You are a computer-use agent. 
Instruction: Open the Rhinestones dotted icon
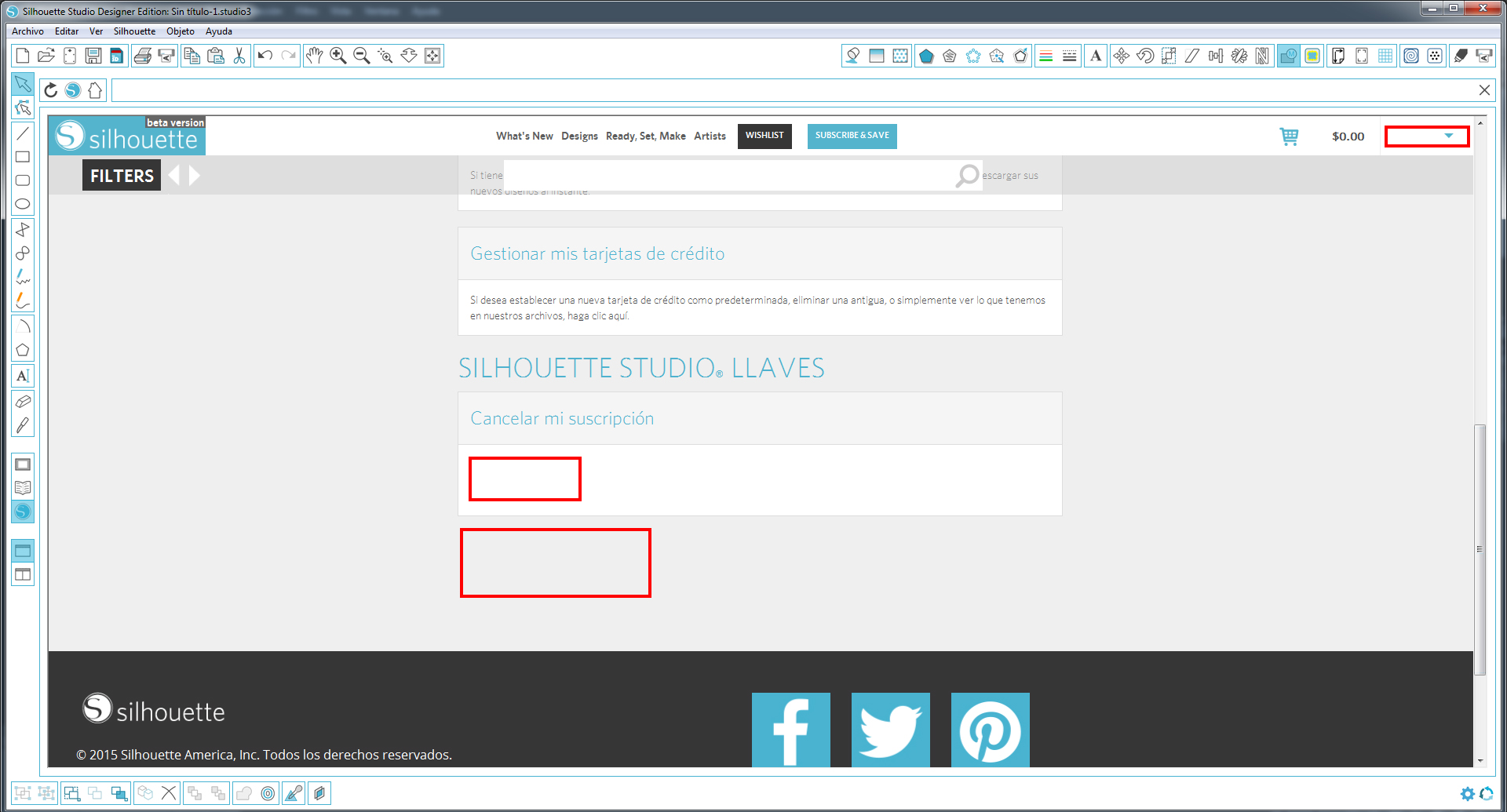[1435, 56]
